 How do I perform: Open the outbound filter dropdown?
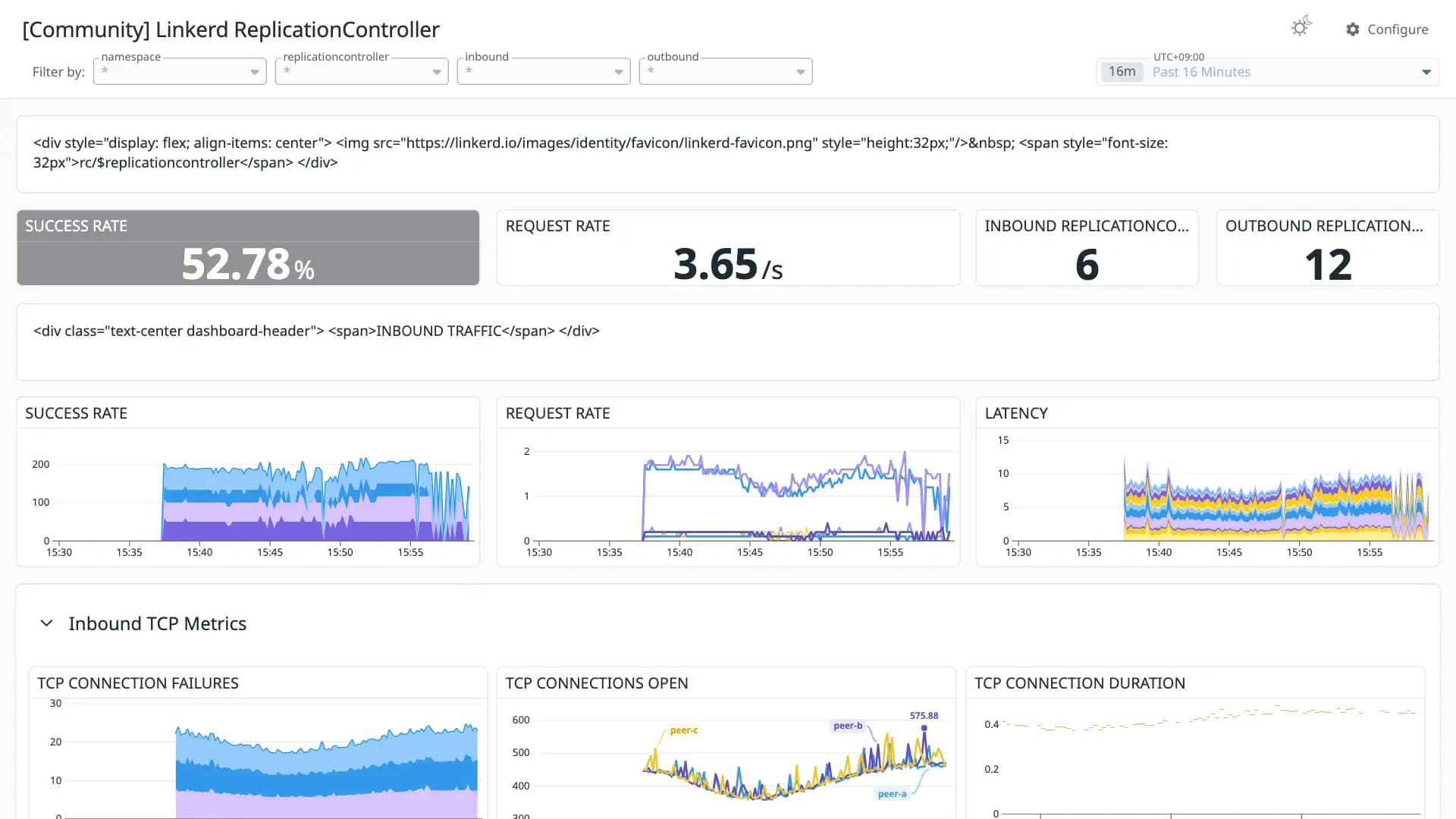pos(726,71)
